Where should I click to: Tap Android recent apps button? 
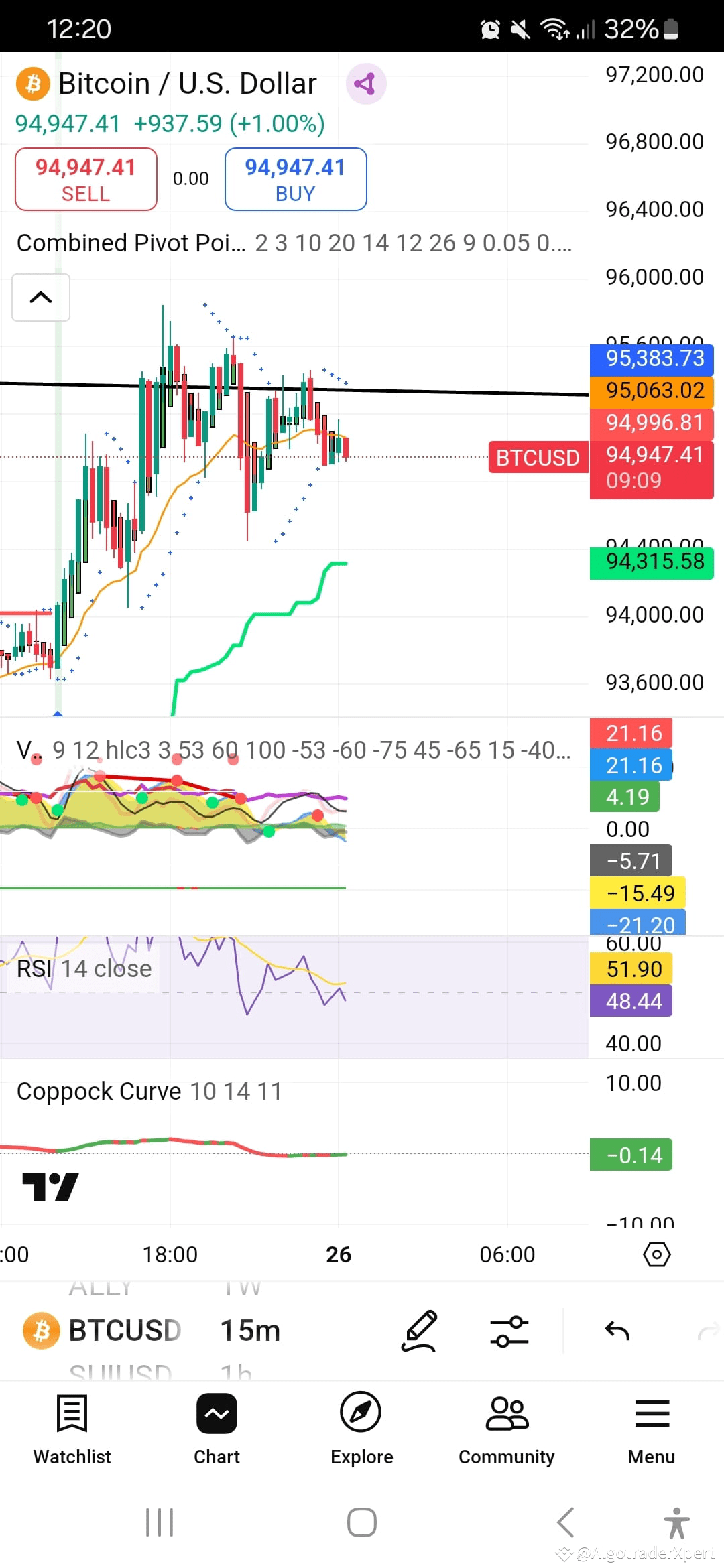pyautogui.click(x=160, y=1522)
